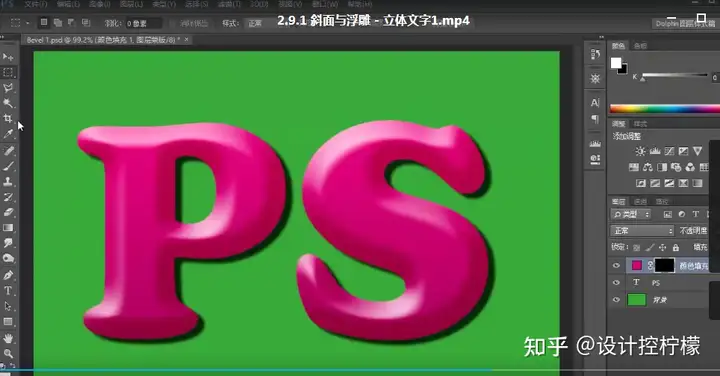
Task: Switch to the 路径 paths tab
Action: pyautogui.click(x=662, y=202)
